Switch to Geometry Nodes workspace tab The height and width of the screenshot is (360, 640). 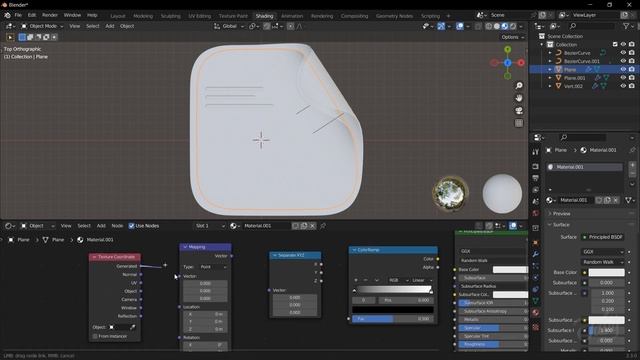tap(394, 16)
